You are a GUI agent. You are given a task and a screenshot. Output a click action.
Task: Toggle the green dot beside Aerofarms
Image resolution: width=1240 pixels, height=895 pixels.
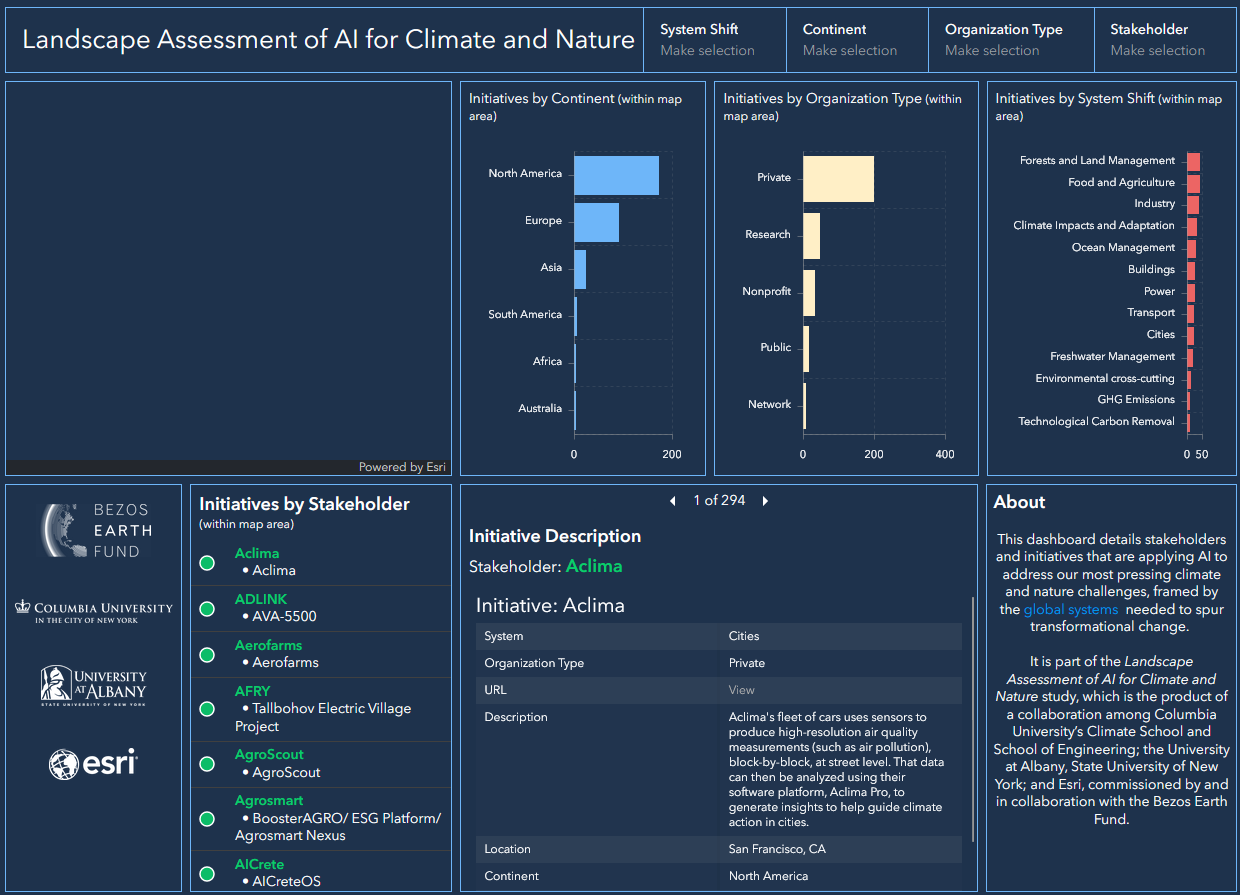pos(206,654)
